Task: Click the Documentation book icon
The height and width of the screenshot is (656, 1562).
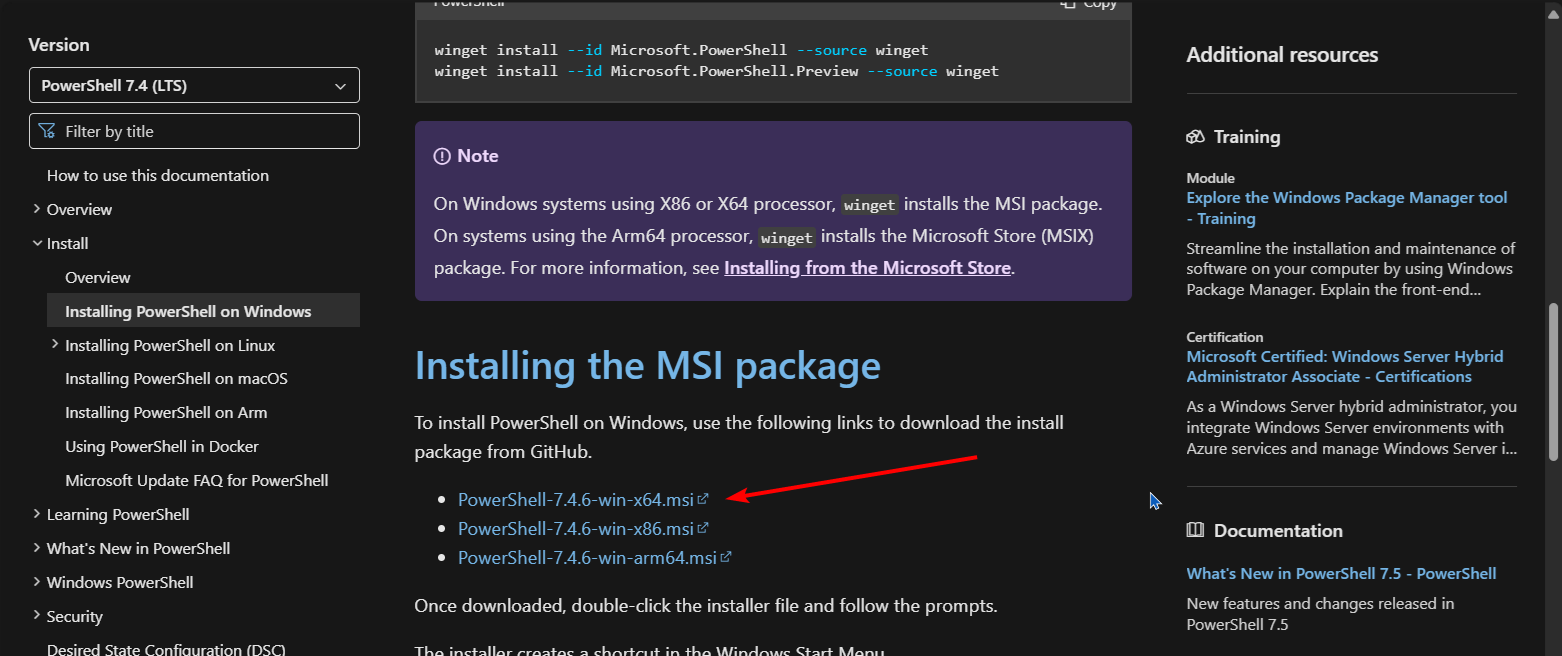Action: pos(1195,531)
